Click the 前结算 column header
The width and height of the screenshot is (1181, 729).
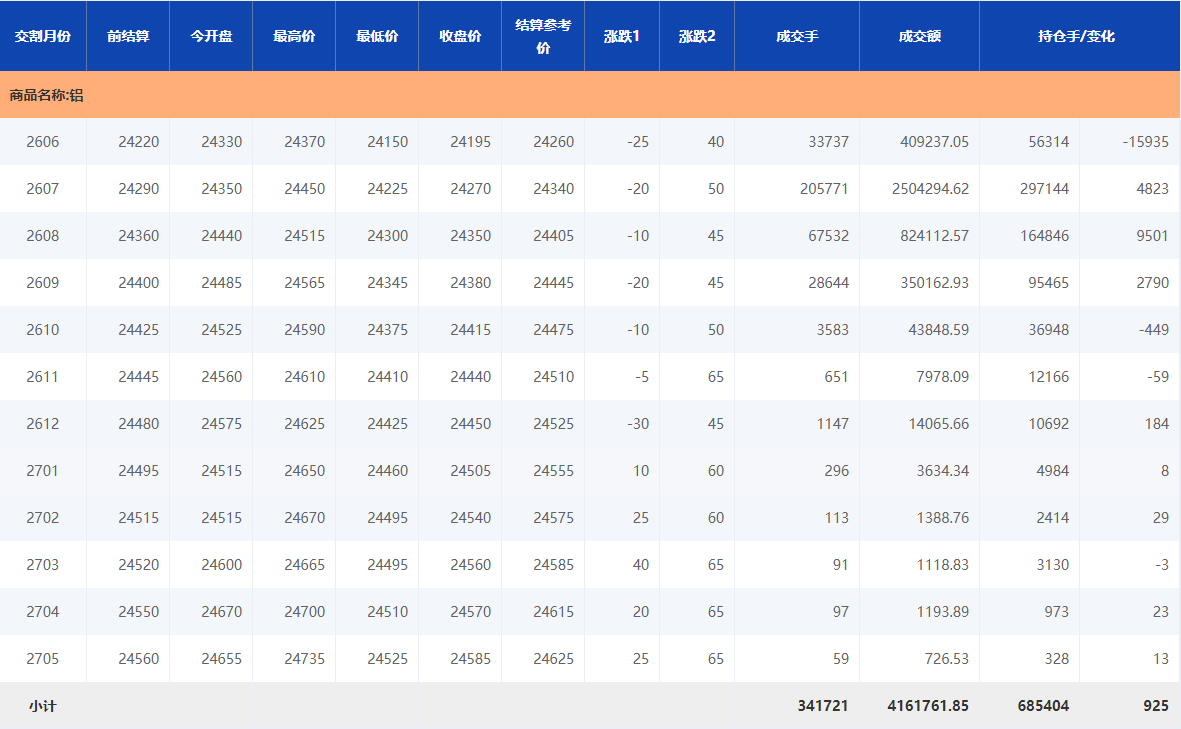pos(128,36)
